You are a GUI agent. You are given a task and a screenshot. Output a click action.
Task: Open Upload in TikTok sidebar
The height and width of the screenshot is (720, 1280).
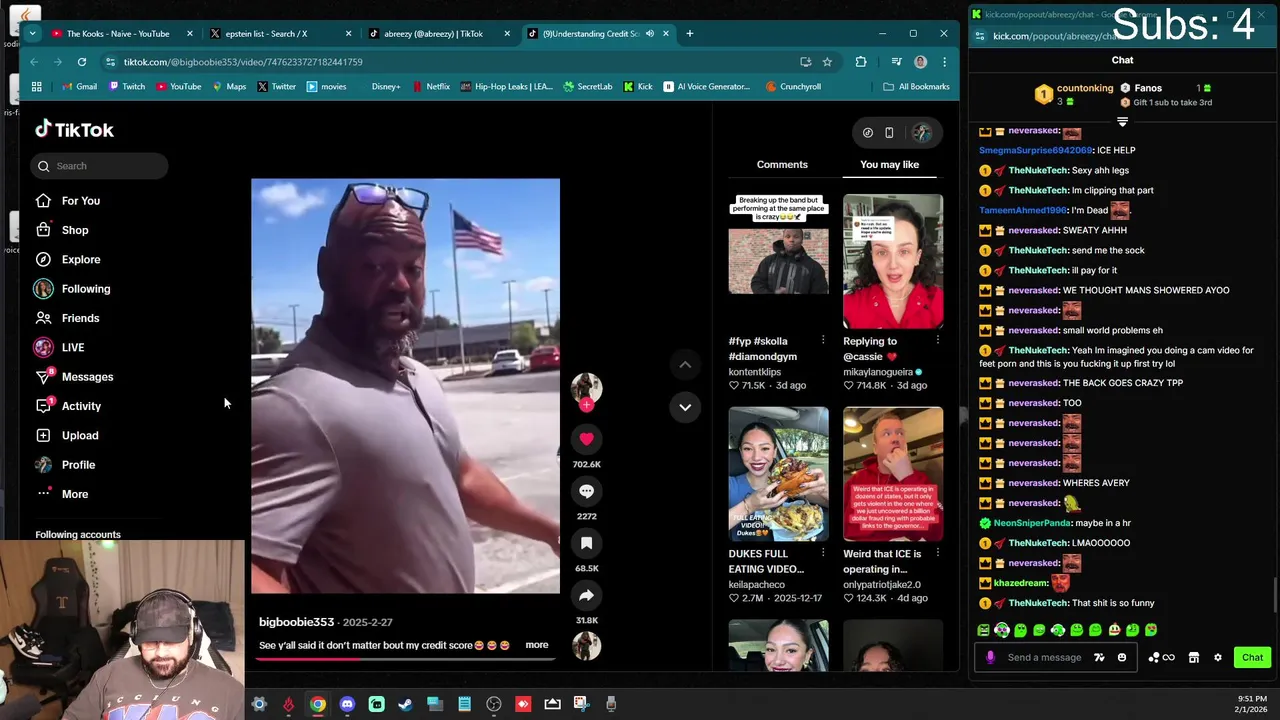click(80, 435)
